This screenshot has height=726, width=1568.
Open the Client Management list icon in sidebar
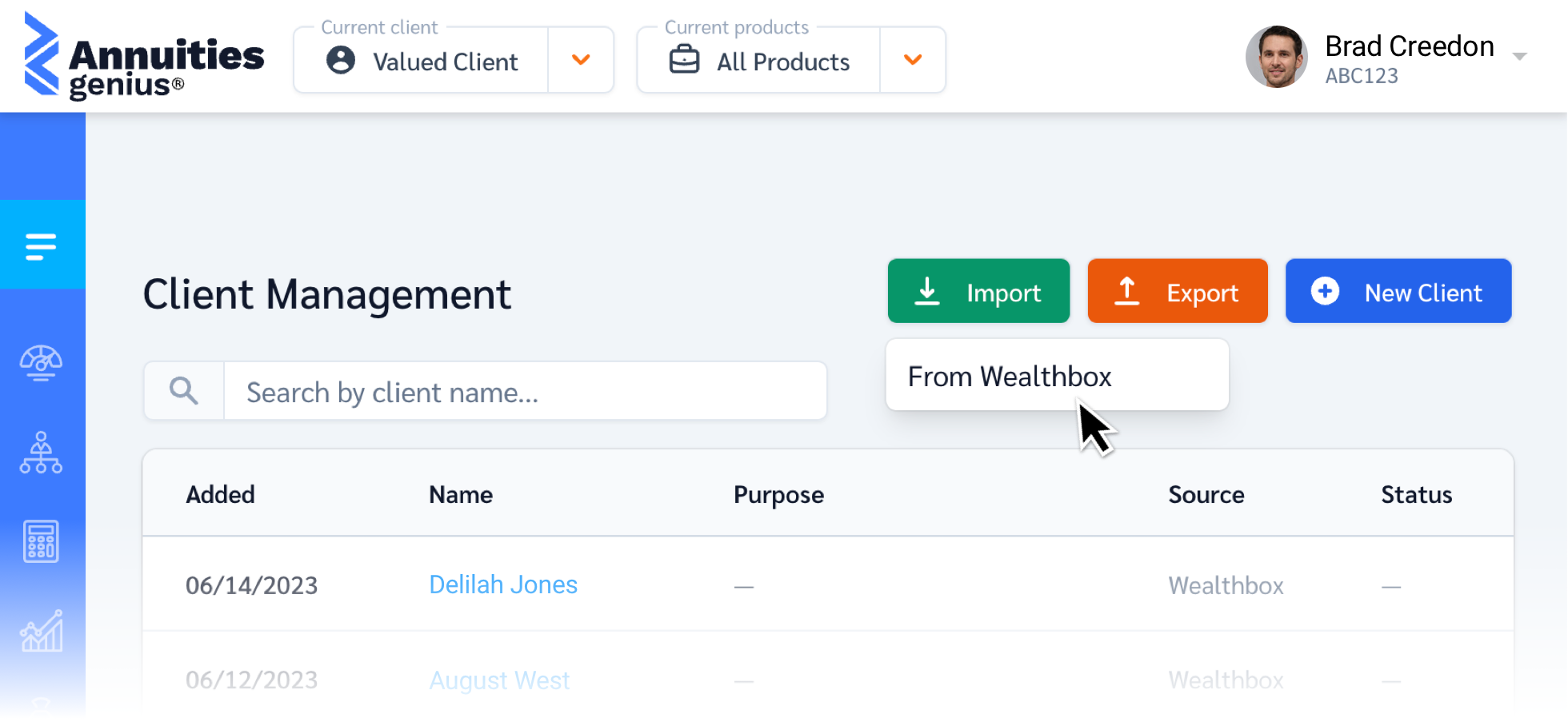pyautogui.click(x=42, y=245)
